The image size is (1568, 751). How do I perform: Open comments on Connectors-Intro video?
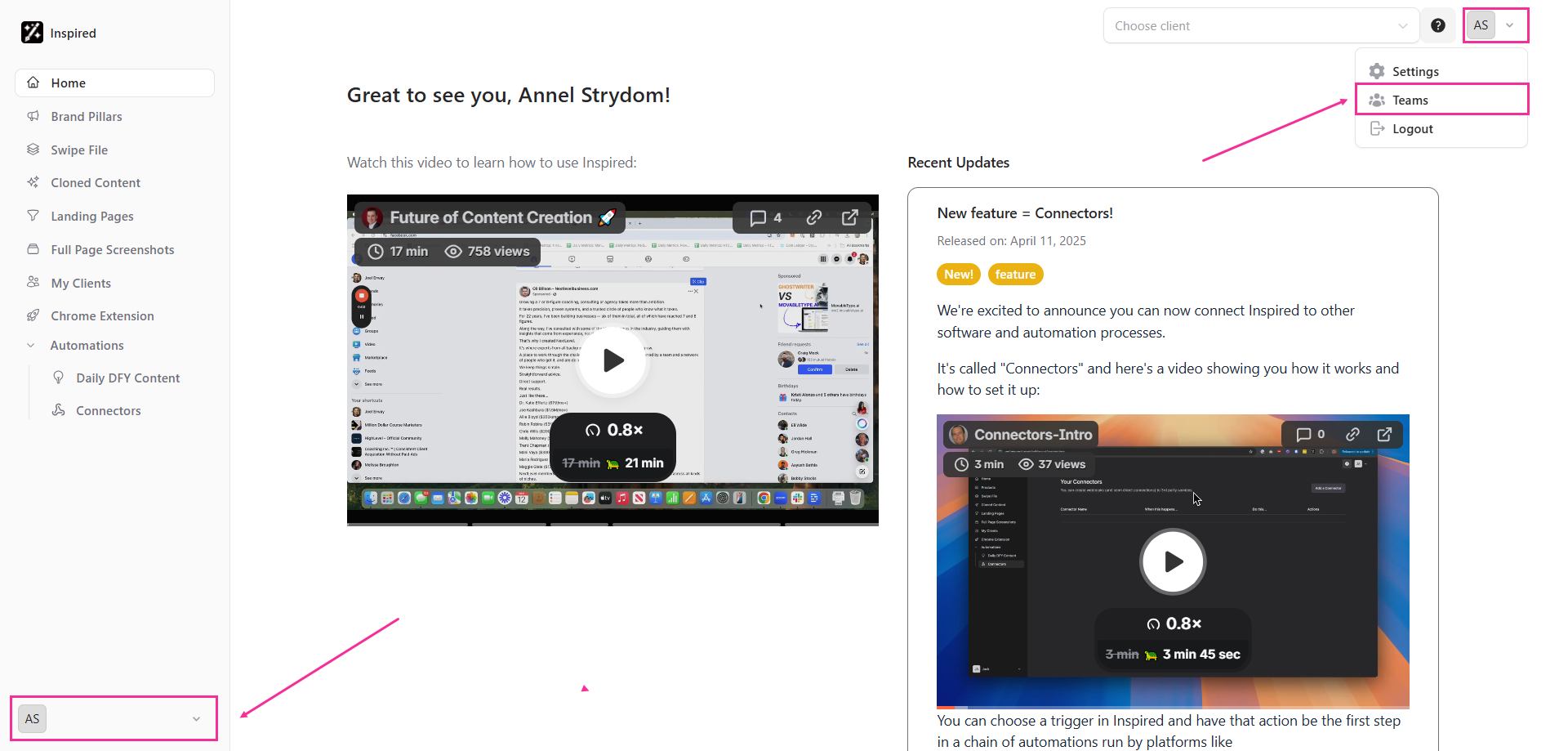[1311, 435]
